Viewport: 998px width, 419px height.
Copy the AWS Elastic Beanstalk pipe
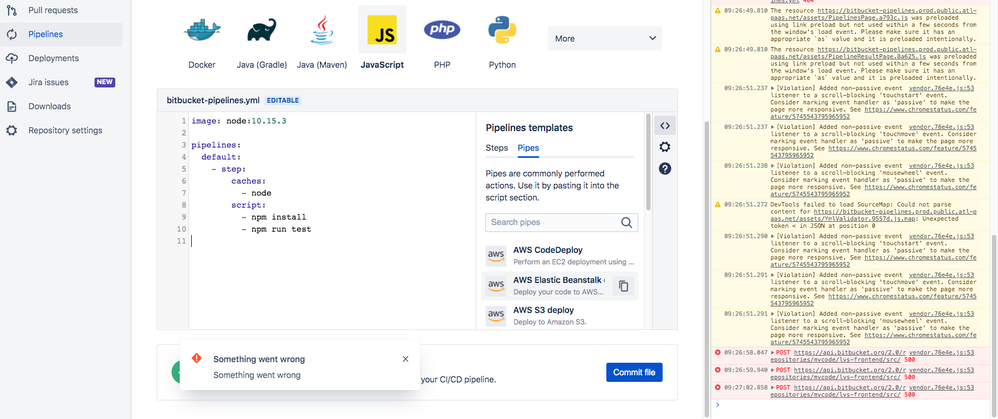click(x=624, y=286)
